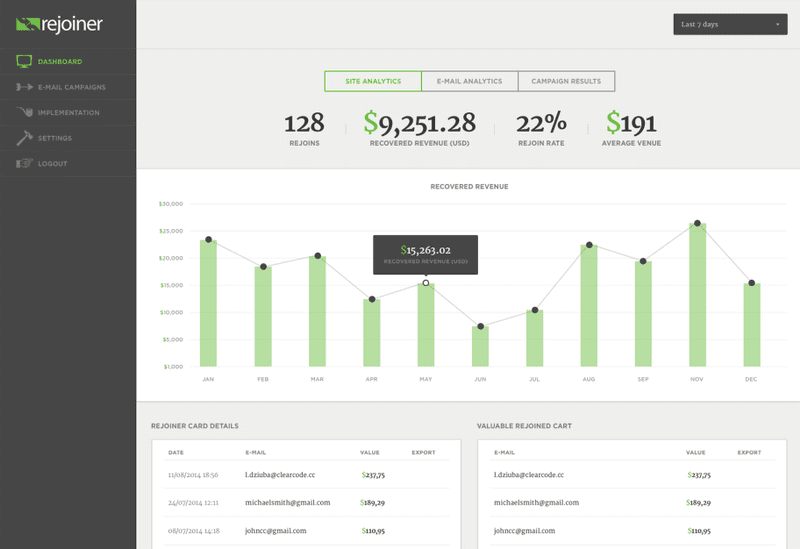800x549 pixels.
Task: Select the May data point on chart
Action: coord(426,283)
